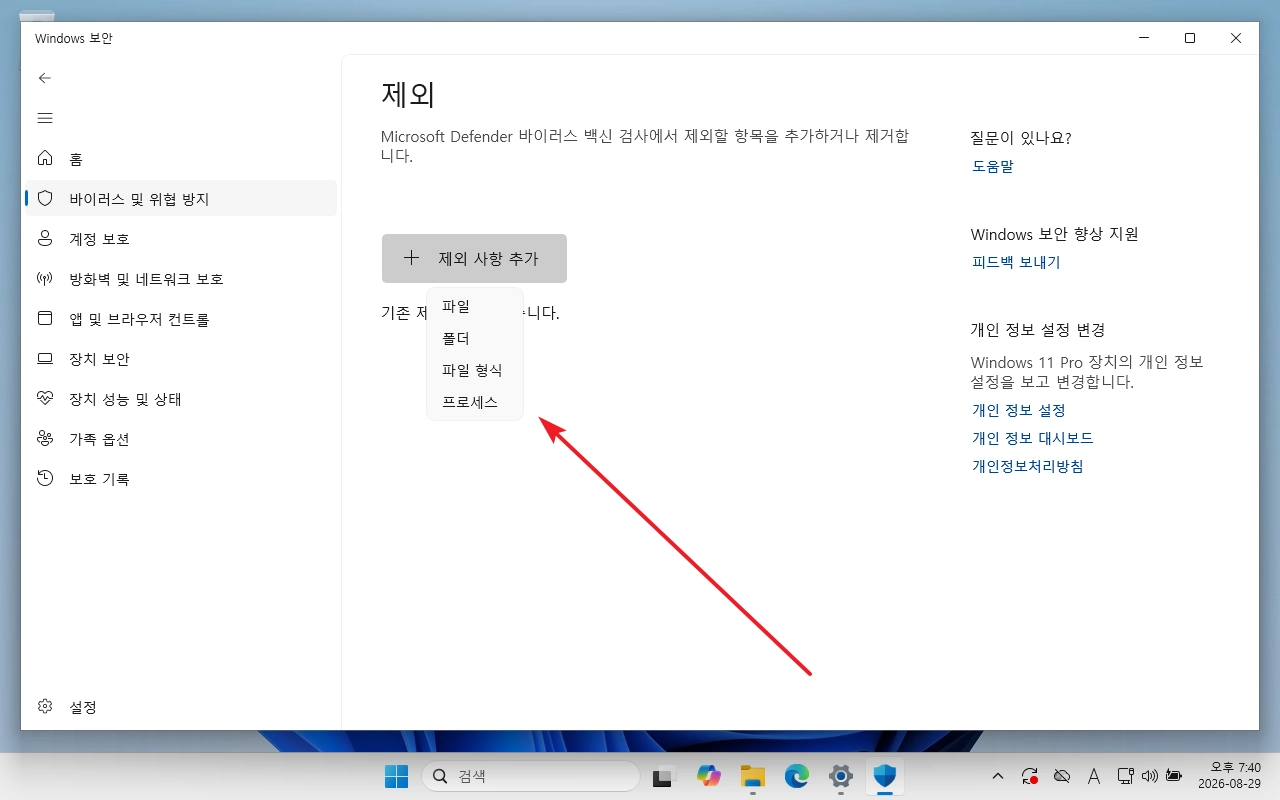Select 바이러스 및 위협 방지 in sidebar
This screenshot has width=1280, height=800.
pos(181,198)
